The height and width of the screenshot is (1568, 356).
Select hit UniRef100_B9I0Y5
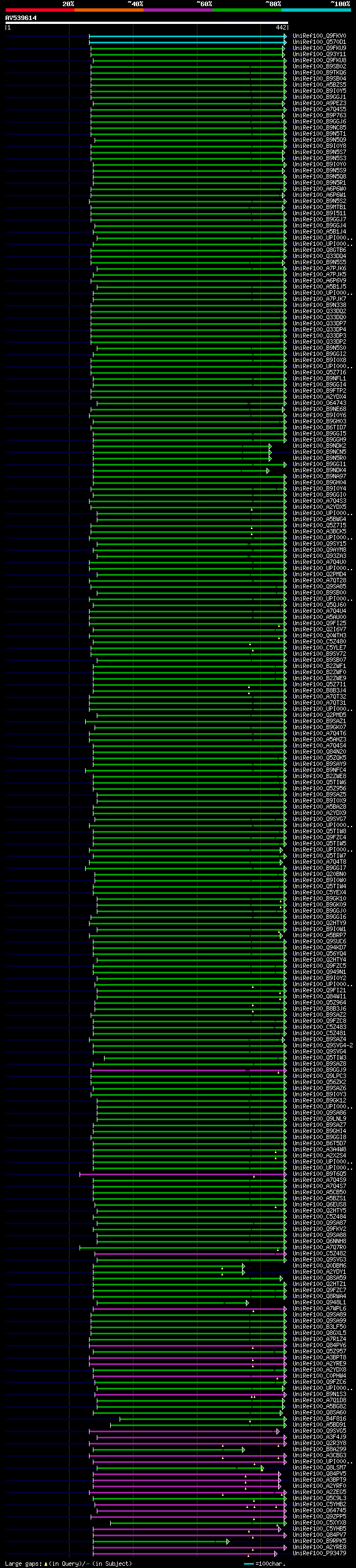pyautogui.click(x=319, y=91)
